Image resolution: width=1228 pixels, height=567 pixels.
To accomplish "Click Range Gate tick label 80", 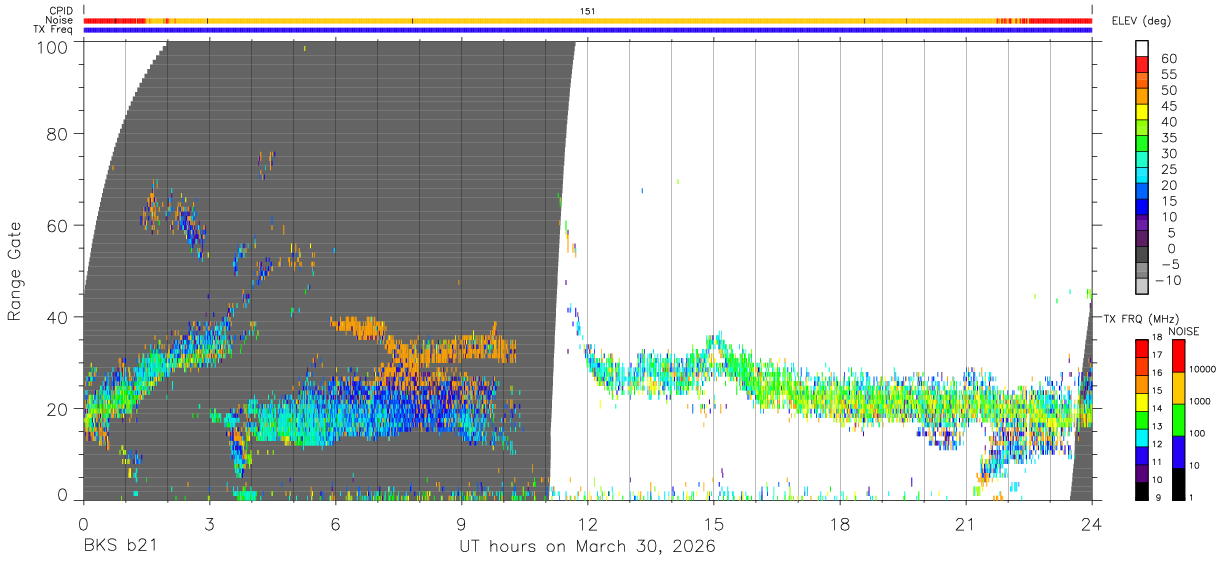I will tap(59, 133).
